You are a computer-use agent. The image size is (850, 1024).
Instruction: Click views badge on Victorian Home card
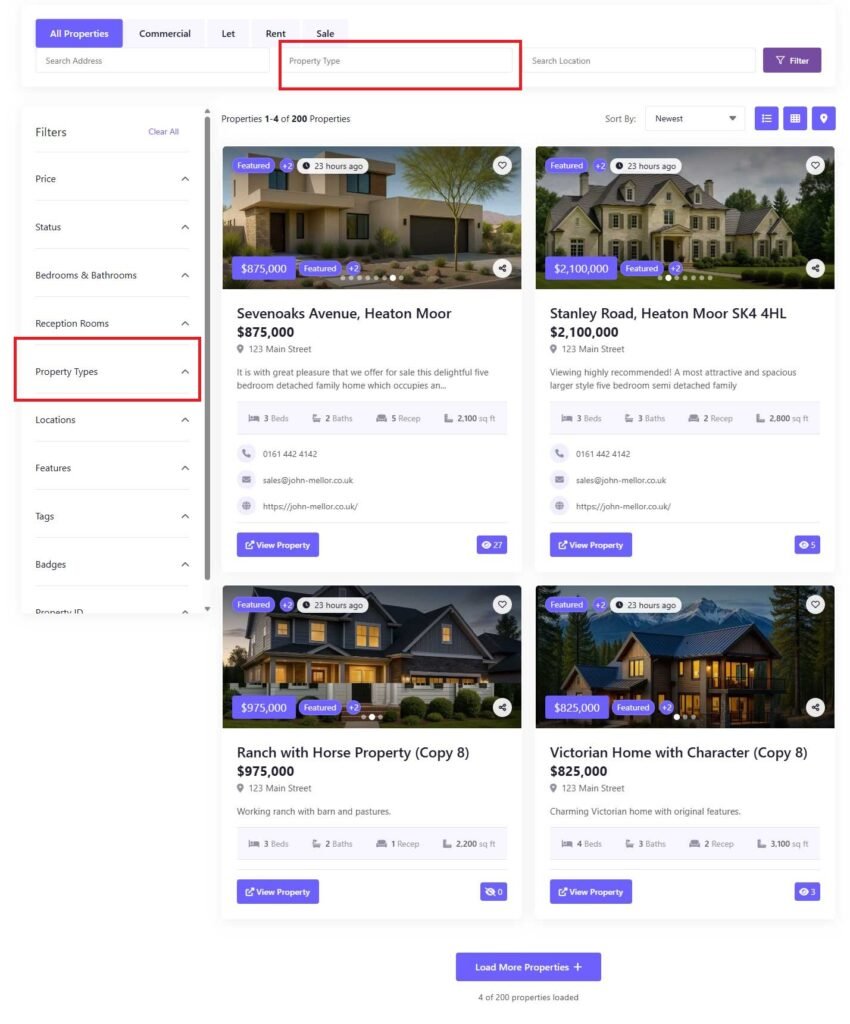click(806, 892)
